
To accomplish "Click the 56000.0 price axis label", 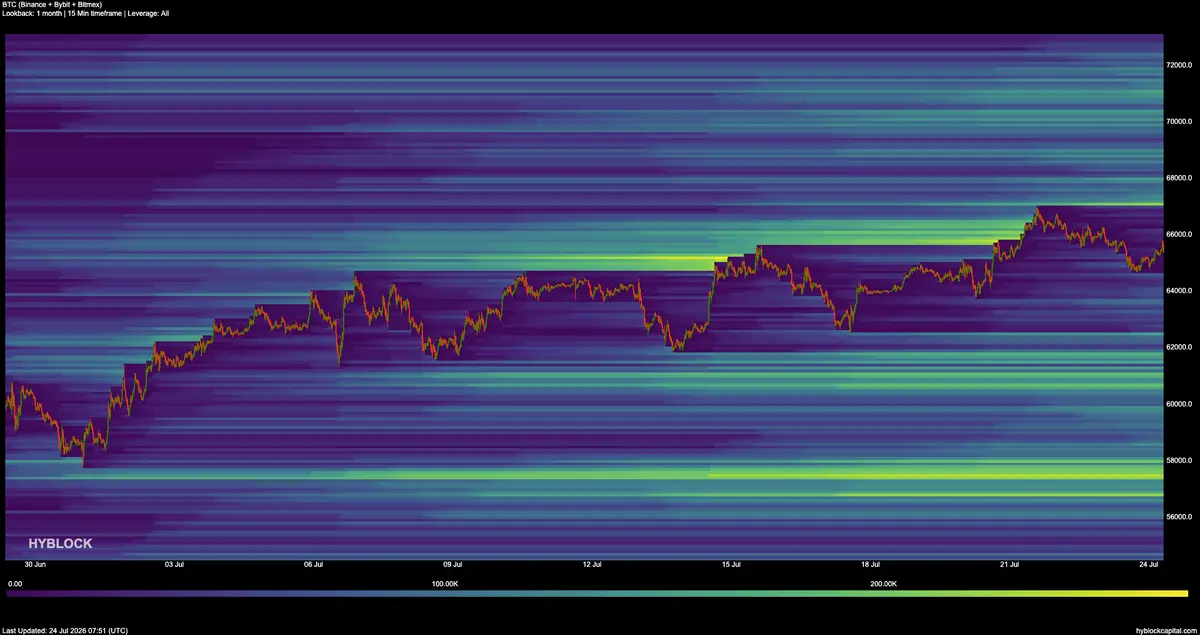I will pos(1178,517).
